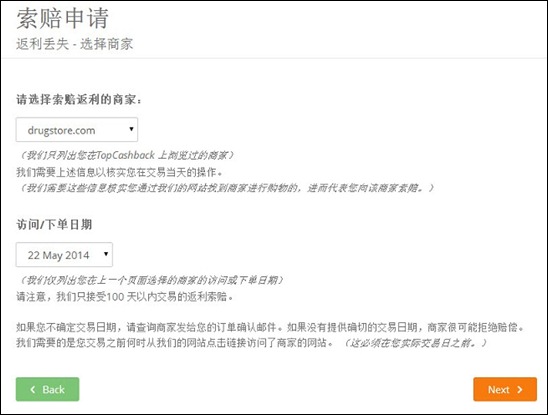The height and width of the screenshot is (415, 548).
Task: Click the 100 天以内 claim notice text
Action: (x=124, y=297)
